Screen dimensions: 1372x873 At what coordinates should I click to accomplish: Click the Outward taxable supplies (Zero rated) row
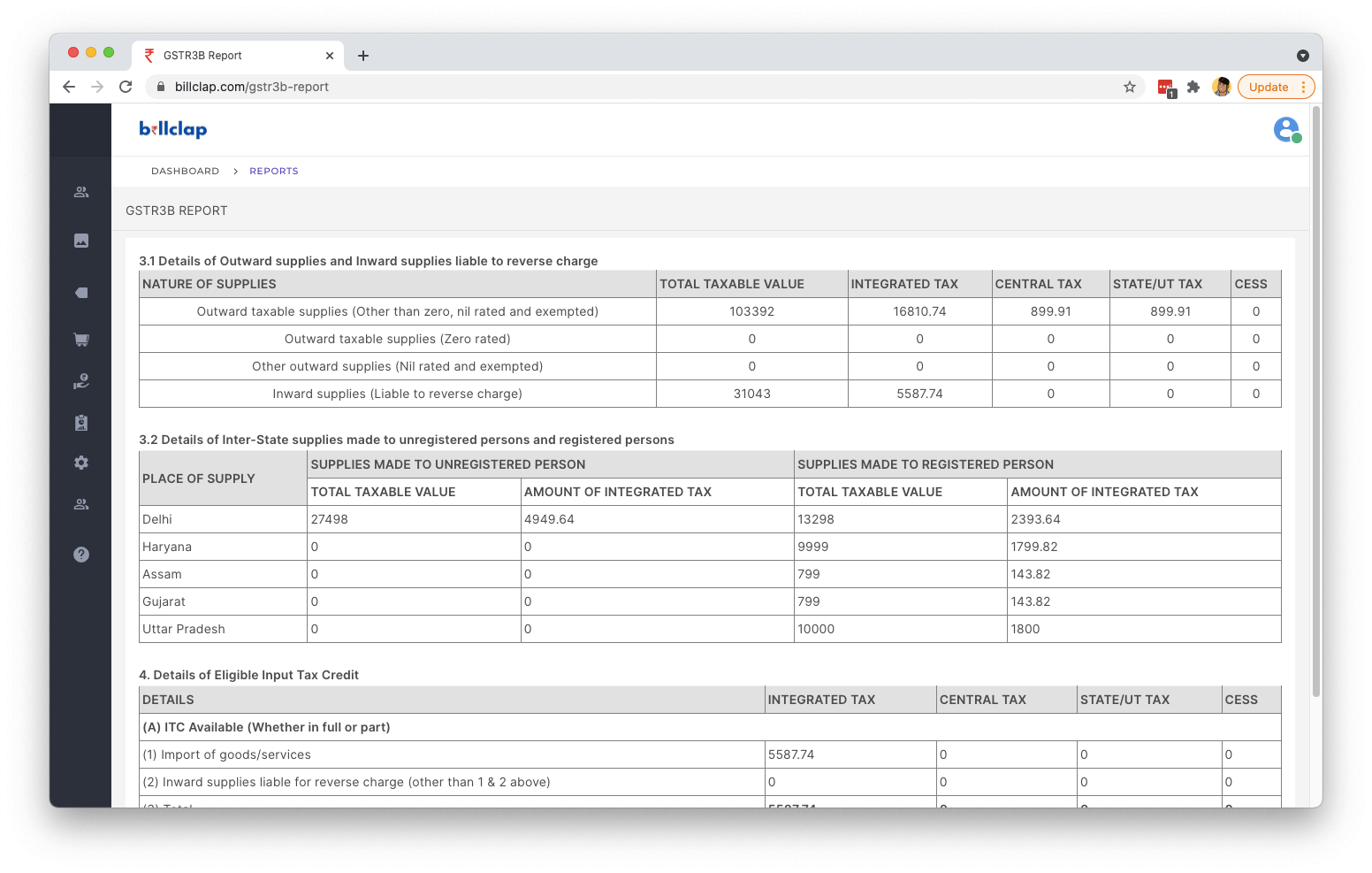[x=710, y=339]
